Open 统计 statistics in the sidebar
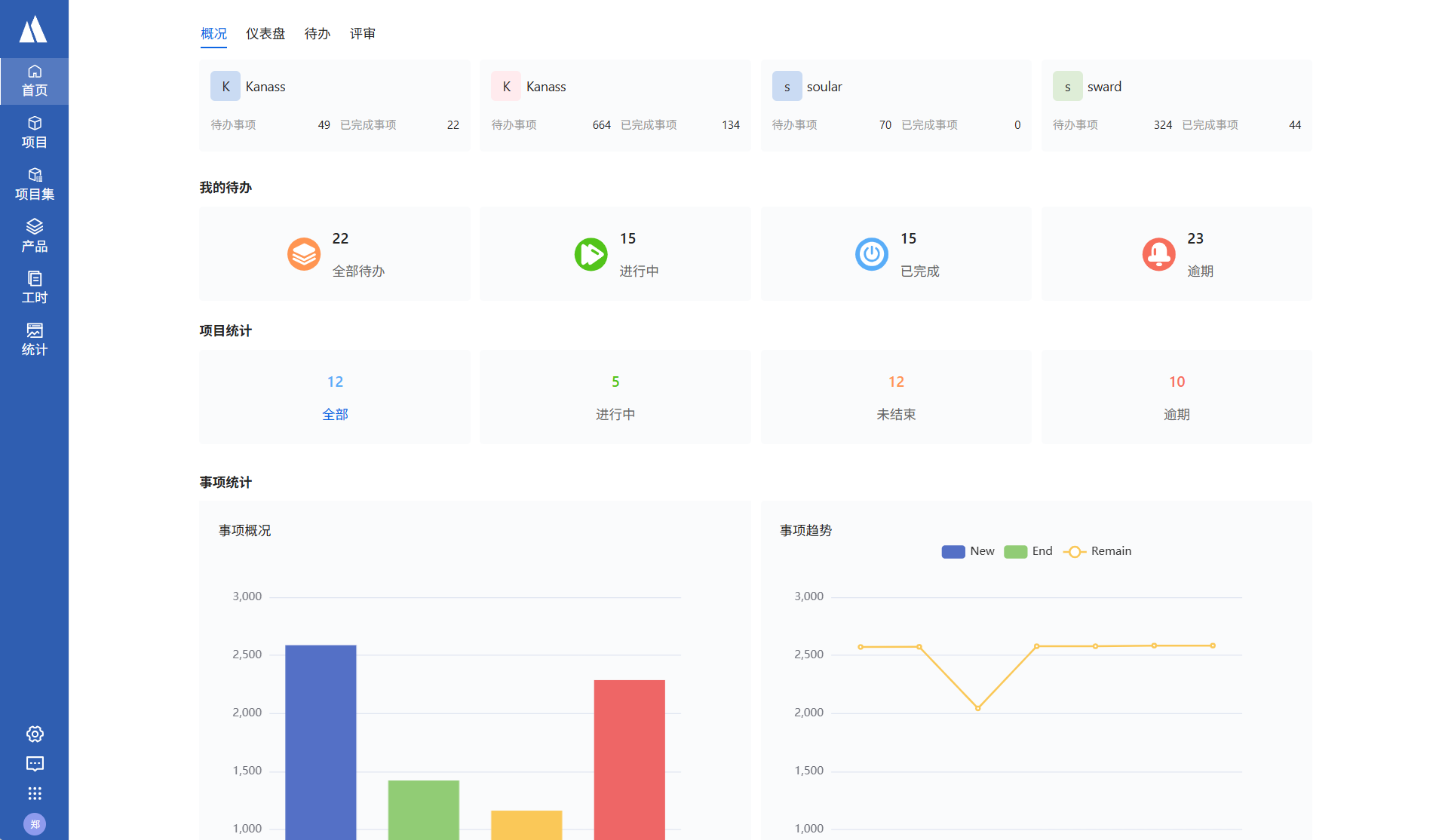 click(x=34, y=340)
